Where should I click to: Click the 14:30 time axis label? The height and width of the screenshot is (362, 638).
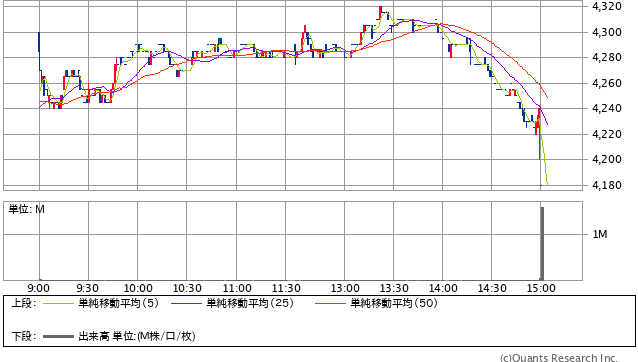(492, 288)
